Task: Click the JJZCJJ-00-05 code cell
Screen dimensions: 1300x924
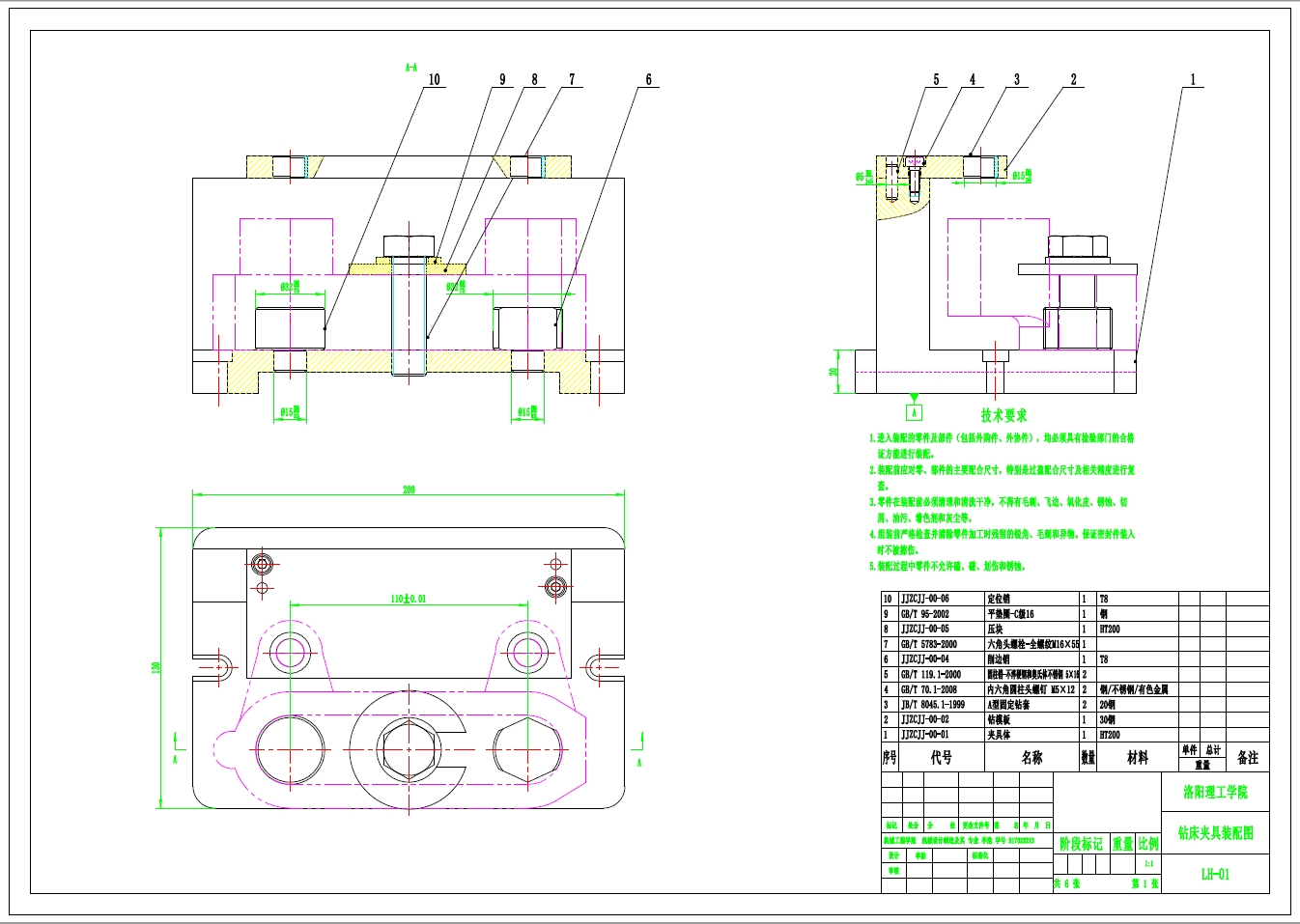Action: coord(924,630)
